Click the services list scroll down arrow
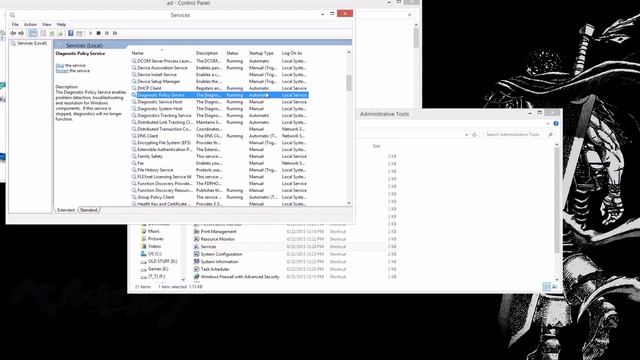Viewport: 640px width, 360px height. click(x=349, y=203)
